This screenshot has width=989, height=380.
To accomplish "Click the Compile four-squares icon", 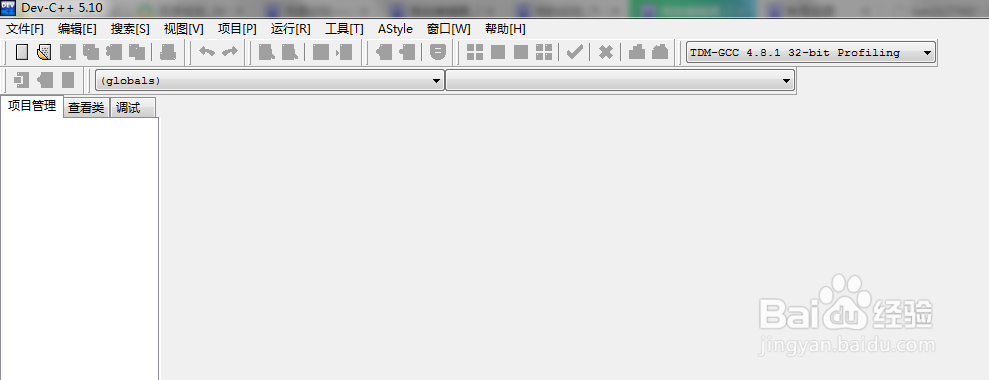I will click(475, 52).
